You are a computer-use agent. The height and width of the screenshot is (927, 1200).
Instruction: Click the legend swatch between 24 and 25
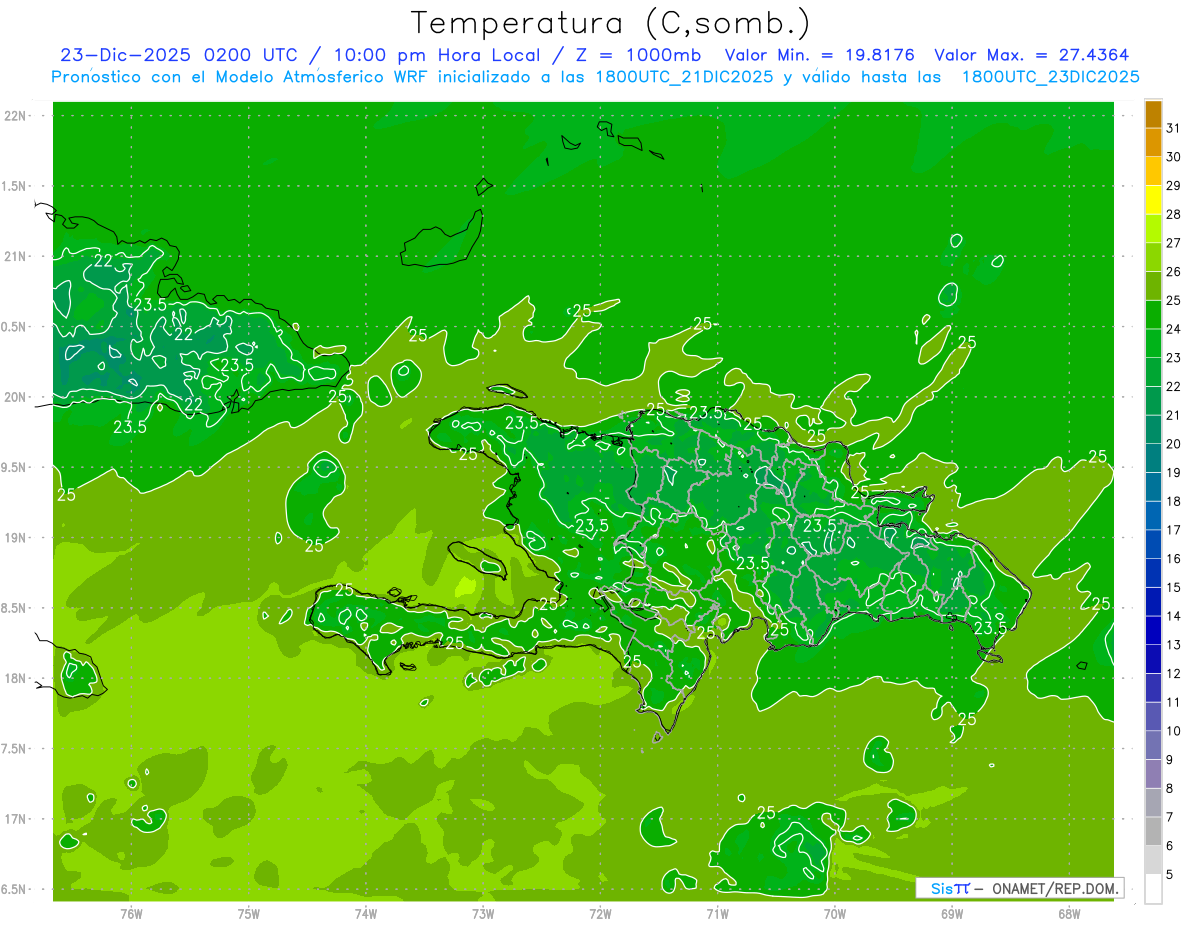pyautogui.click(x=1153, y=314)
